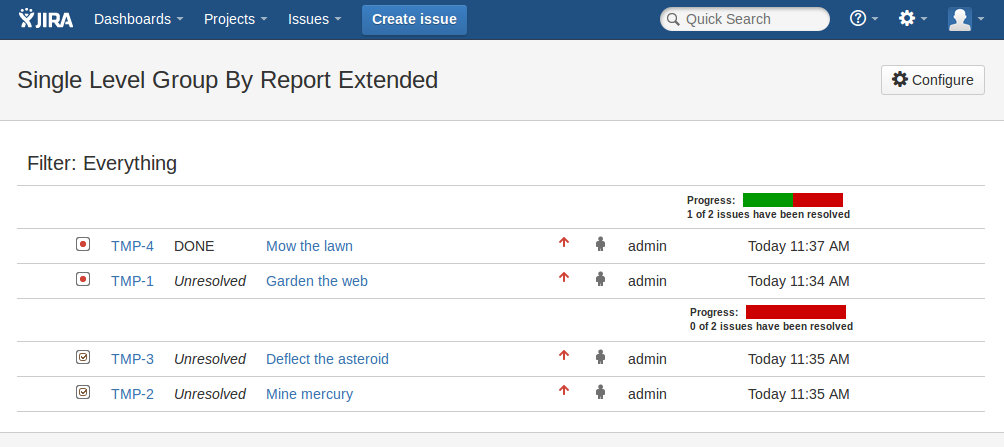The height and width of the screenshot is (447, 1004).
Task: Click the green resolved portion of the progress bar
Action: [767, 200]
